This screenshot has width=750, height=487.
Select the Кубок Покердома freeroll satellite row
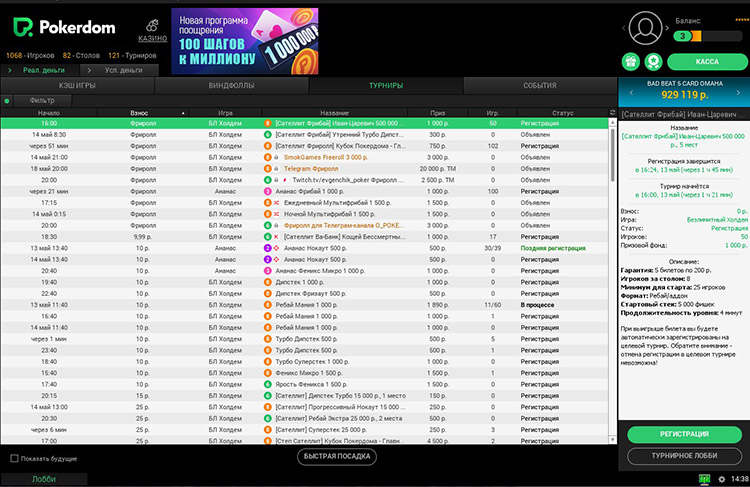pos(305,146)
